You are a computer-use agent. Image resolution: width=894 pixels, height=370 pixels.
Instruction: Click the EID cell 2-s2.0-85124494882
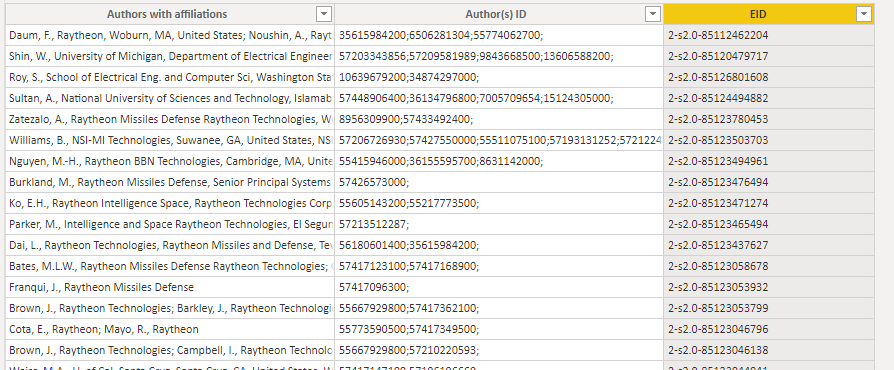click(x=769, y=99)
